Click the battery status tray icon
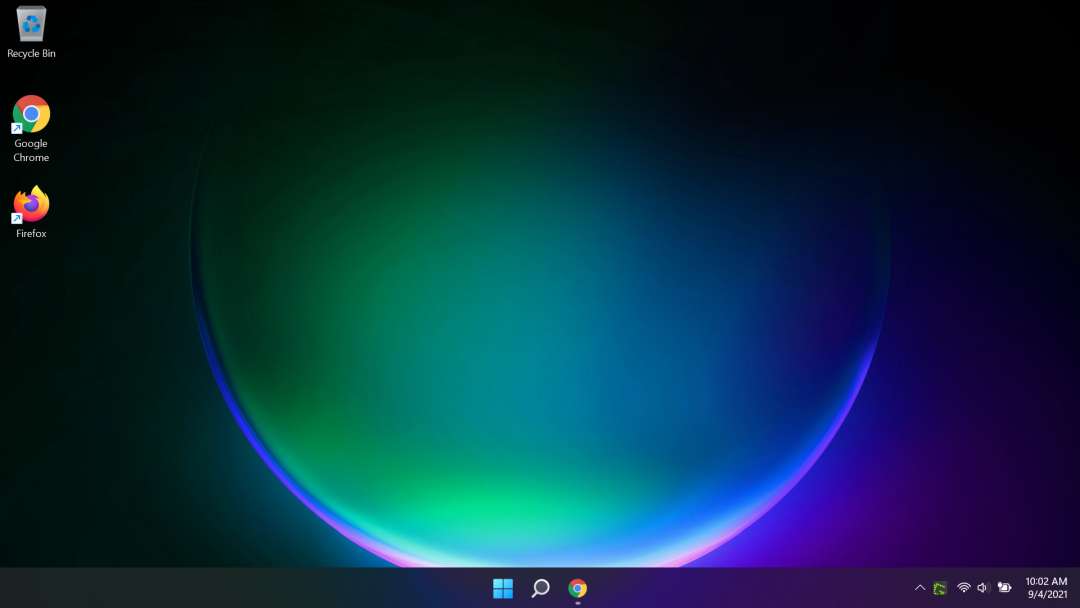Image resolution: width=1080 pixels, height=608 pixels. [1004, 588]
